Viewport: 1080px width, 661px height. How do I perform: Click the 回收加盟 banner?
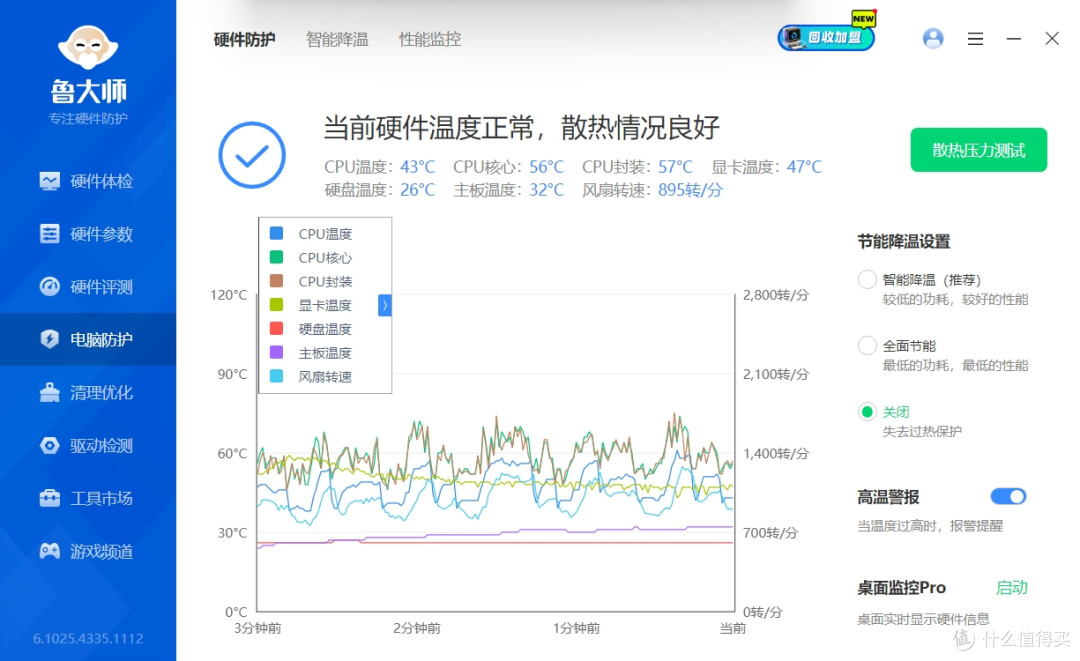tap(827, 37)
